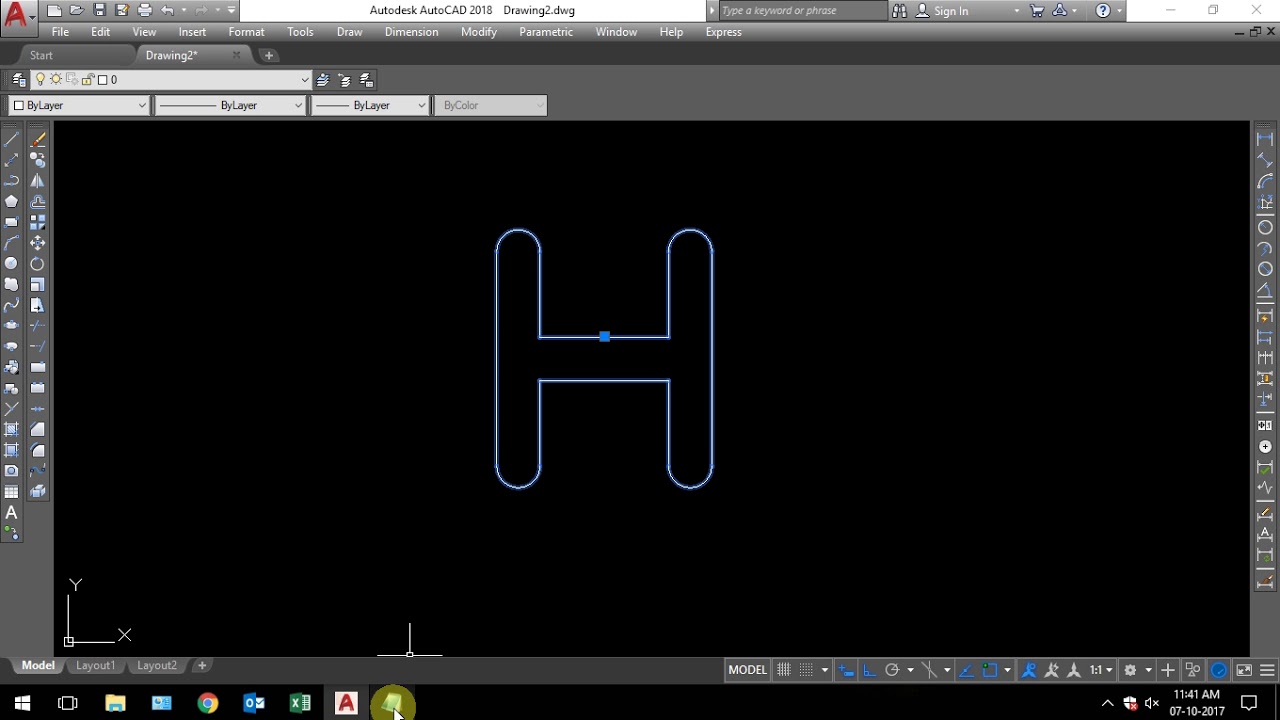Open the Express menu
The image size is (1280, 720).
click(x=723, y=32)
